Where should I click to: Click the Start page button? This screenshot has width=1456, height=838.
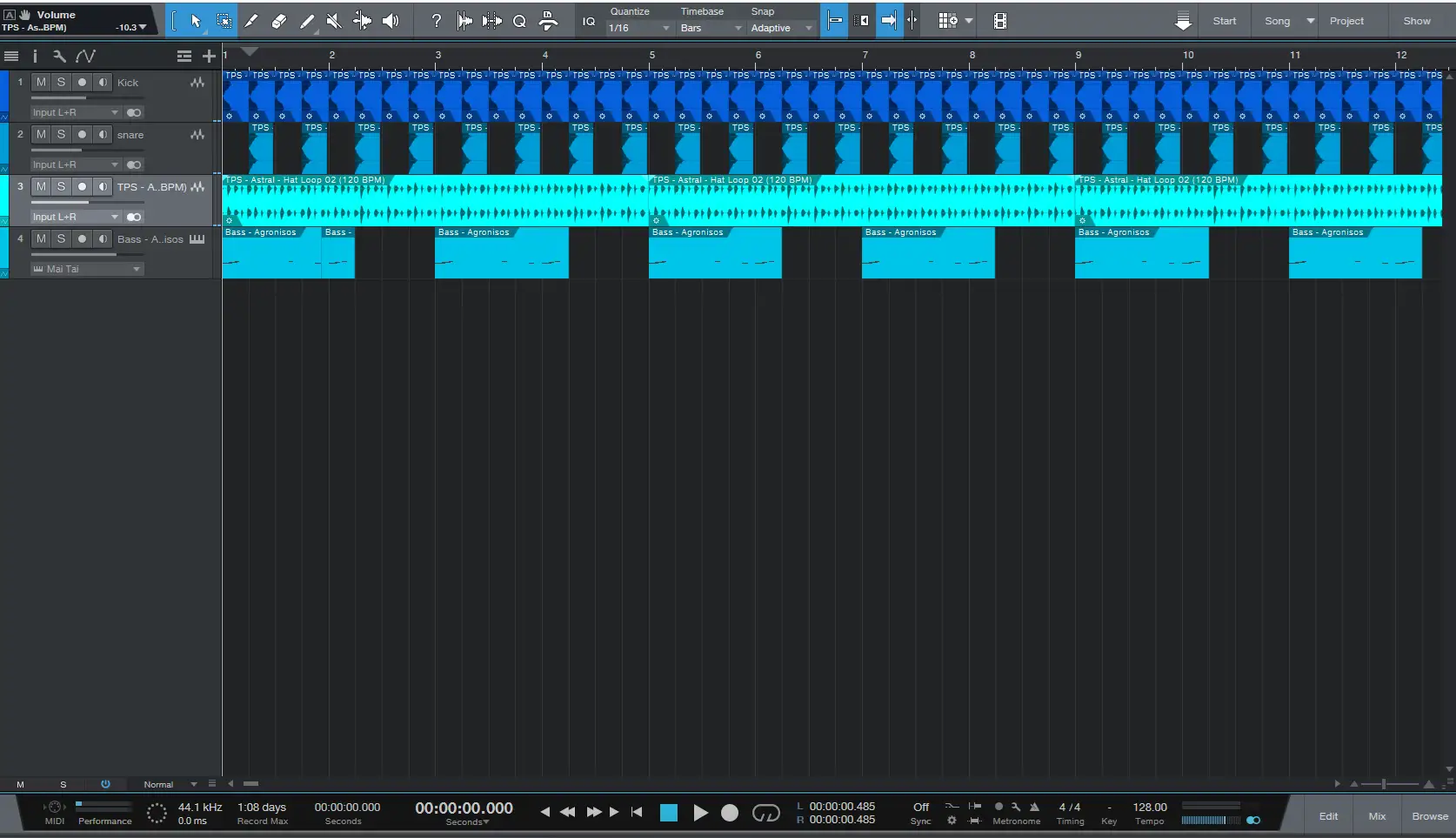click(x=1224, y=21)
